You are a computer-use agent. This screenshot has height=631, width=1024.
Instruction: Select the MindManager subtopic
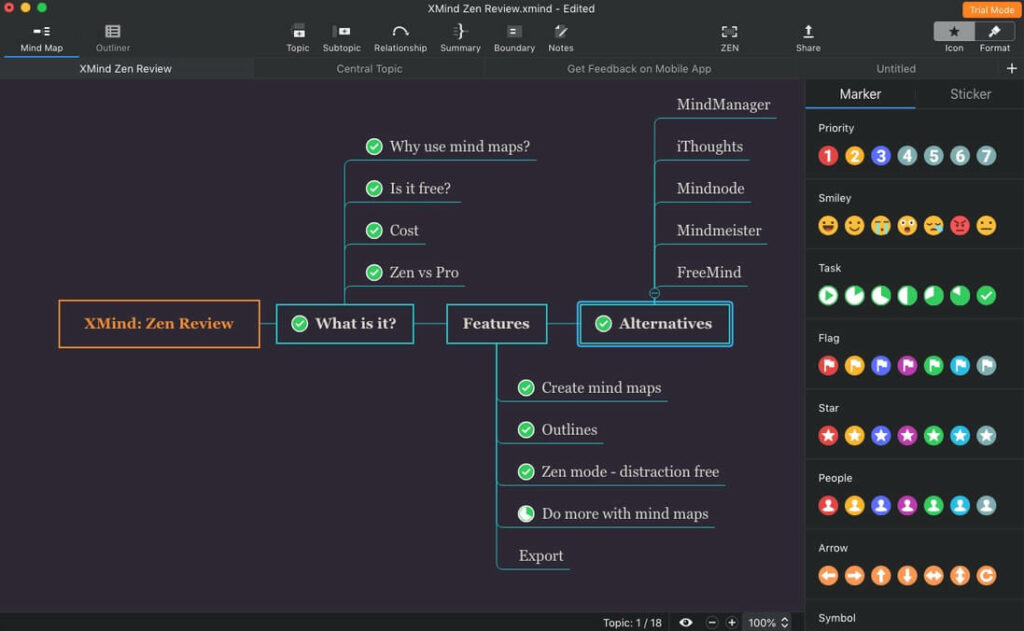click(x=723, y=105)
